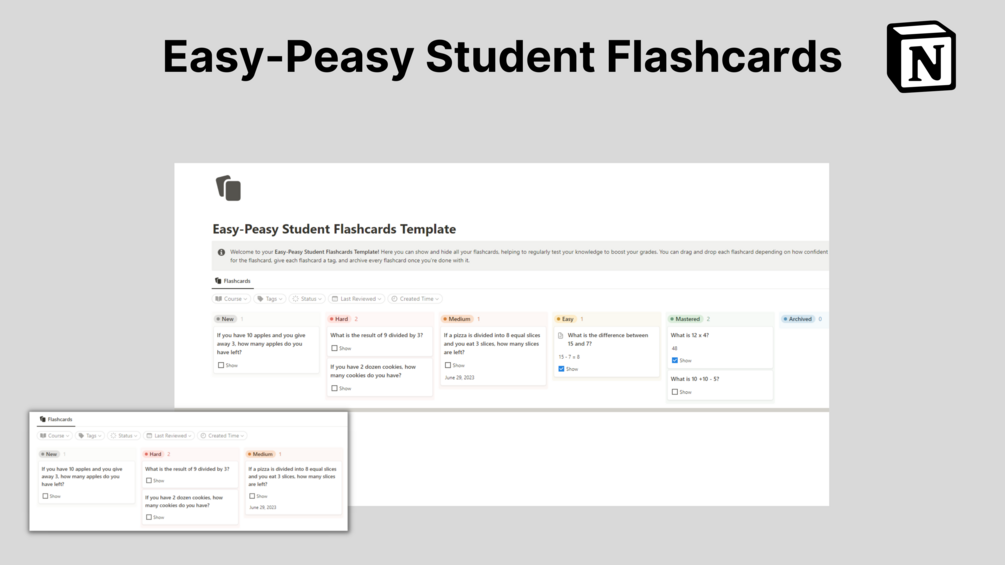This screenshot has width=1005, height=565.
Task: Click the Notion logo in the banner
Action: 921,56
